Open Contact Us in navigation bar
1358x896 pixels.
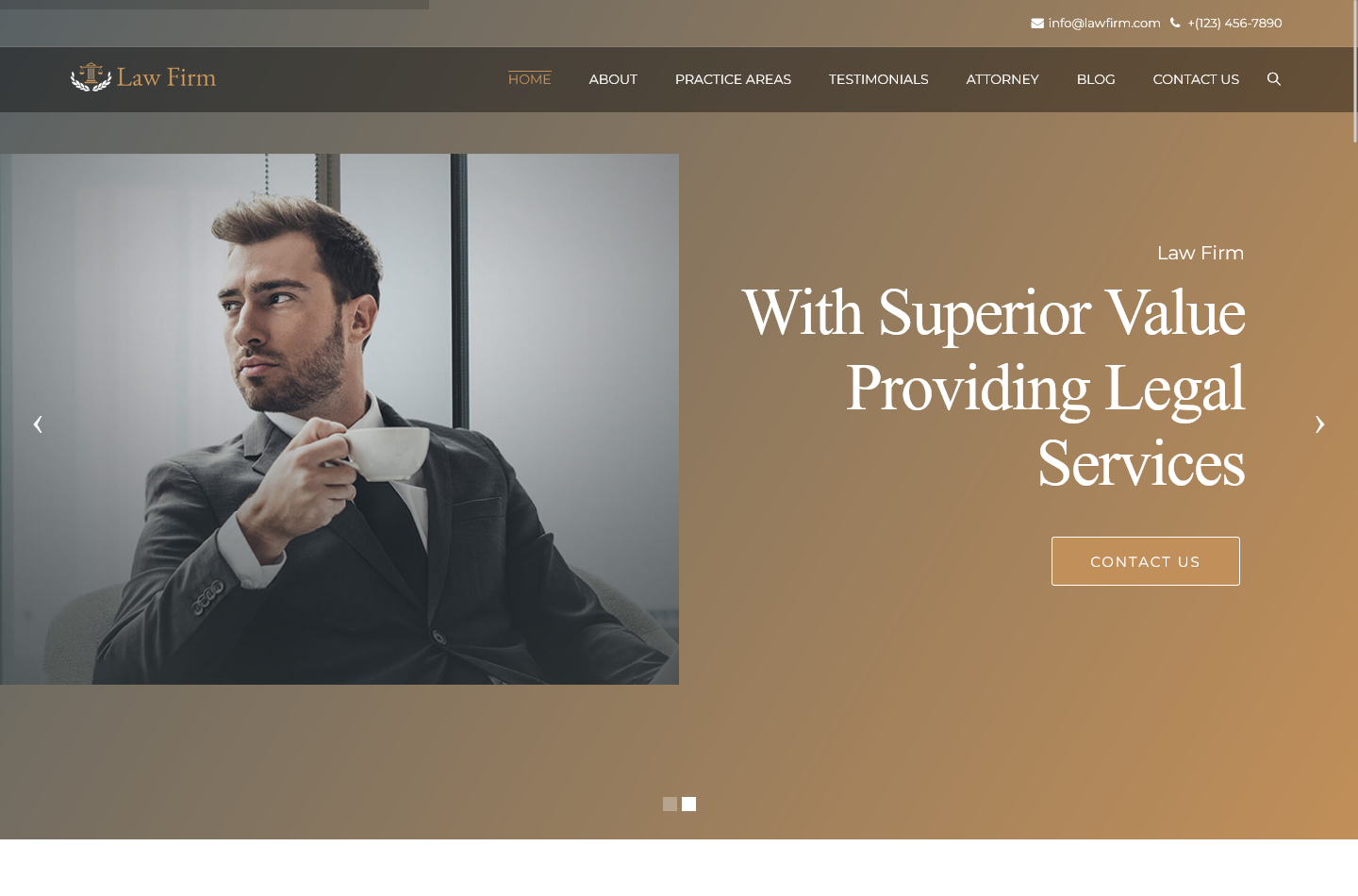(x=1196, y=79)
